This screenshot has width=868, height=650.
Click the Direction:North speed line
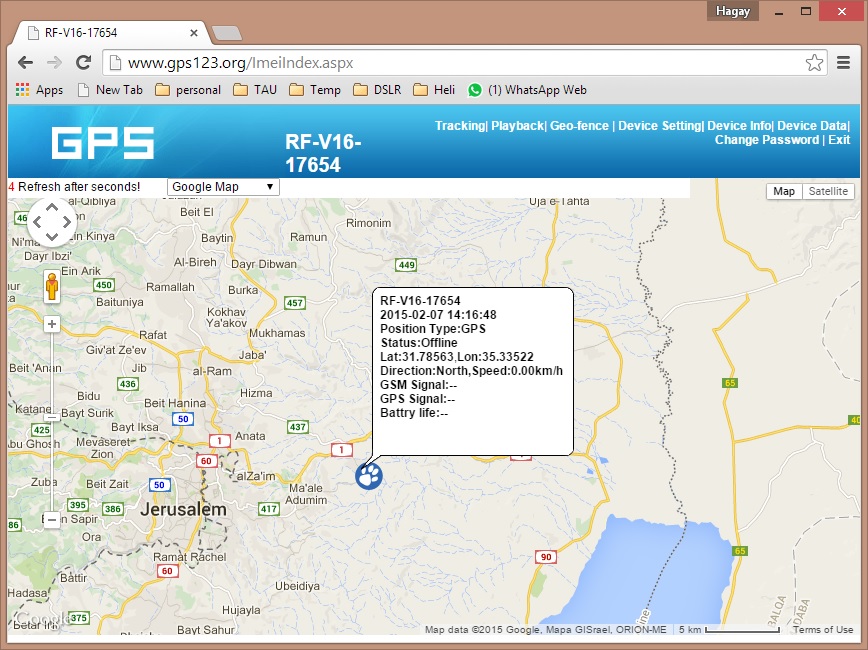pos(472,370)
